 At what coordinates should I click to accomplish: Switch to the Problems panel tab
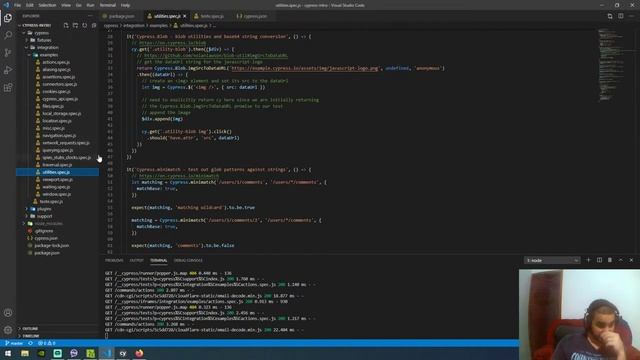(x=114, y=260)
